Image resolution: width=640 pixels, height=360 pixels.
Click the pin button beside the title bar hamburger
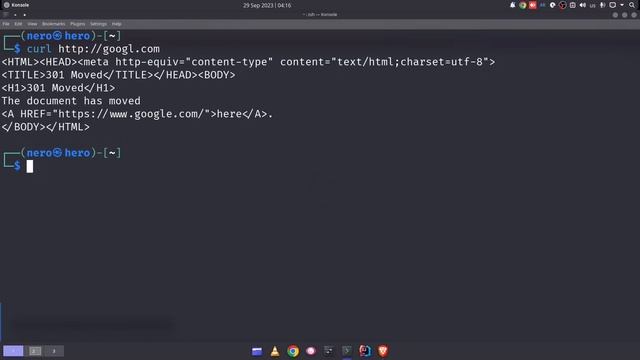pos(15,15)
